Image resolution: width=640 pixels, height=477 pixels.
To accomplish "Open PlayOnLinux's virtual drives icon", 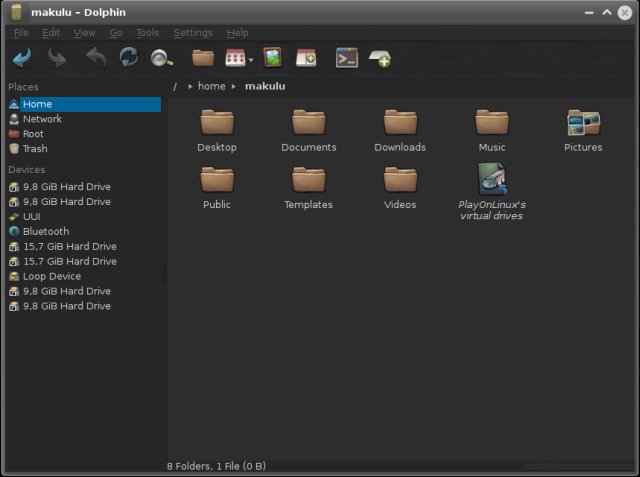I will pos(491,180).
